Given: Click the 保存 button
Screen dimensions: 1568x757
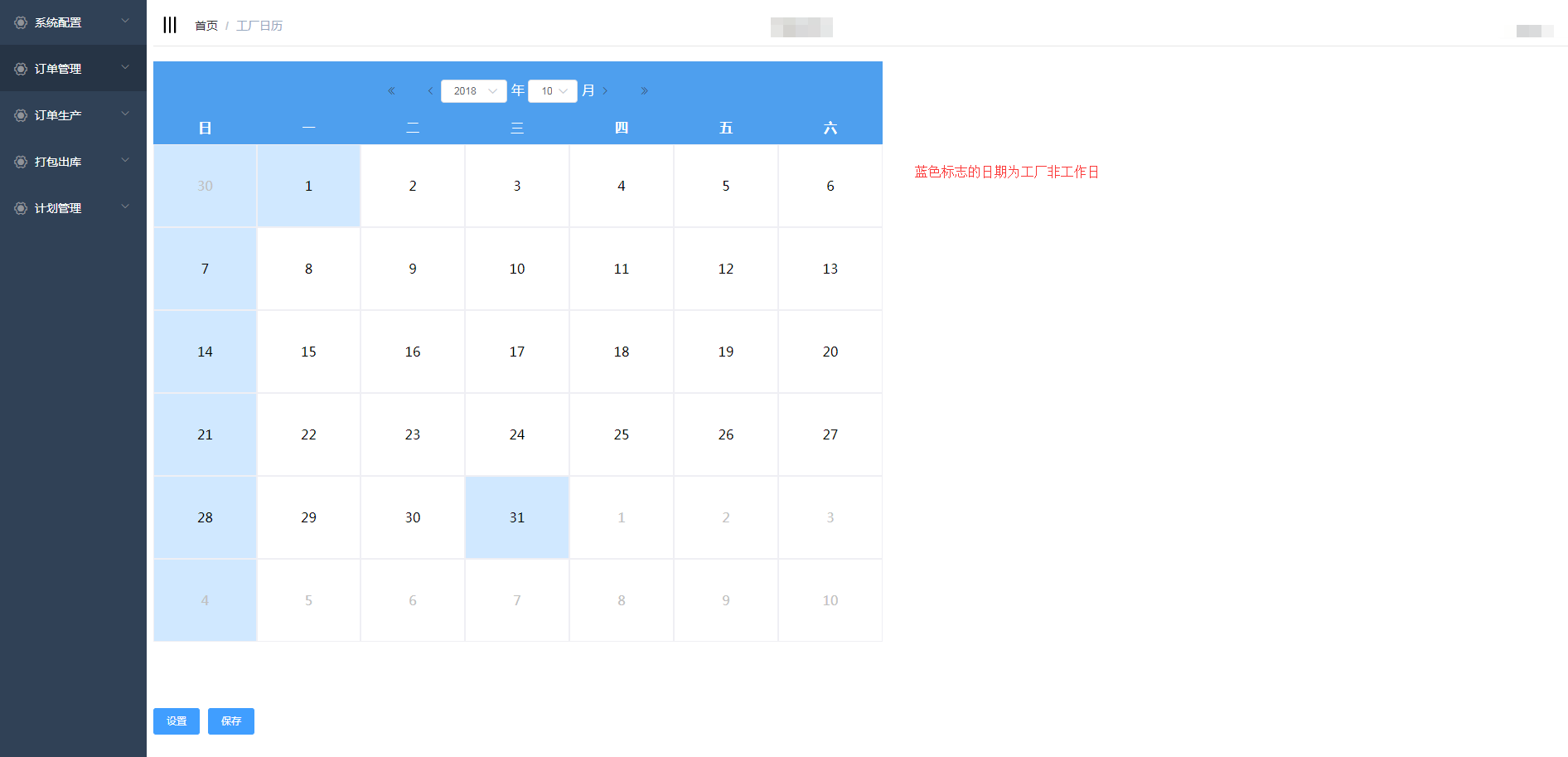Looking at the screenshot, I should 230,721.
